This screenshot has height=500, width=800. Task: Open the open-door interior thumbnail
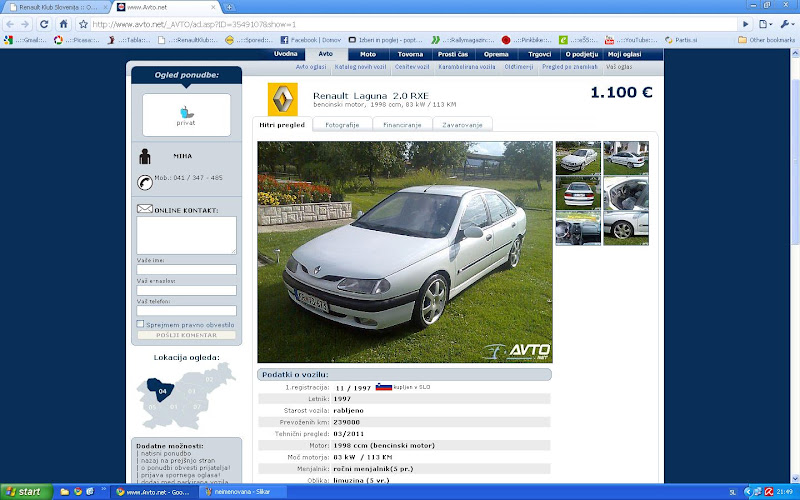click(626, 193)
